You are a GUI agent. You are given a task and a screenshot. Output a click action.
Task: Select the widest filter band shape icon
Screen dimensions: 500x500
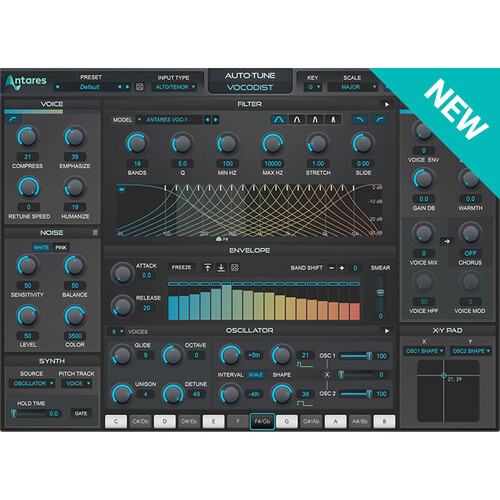coord(279,119)
